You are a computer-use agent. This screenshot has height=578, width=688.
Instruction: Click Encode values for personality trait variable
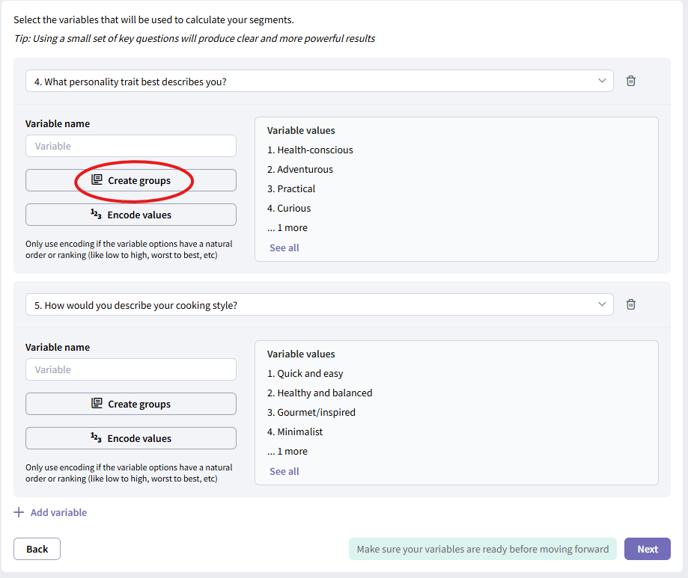[x=131, y=215]
